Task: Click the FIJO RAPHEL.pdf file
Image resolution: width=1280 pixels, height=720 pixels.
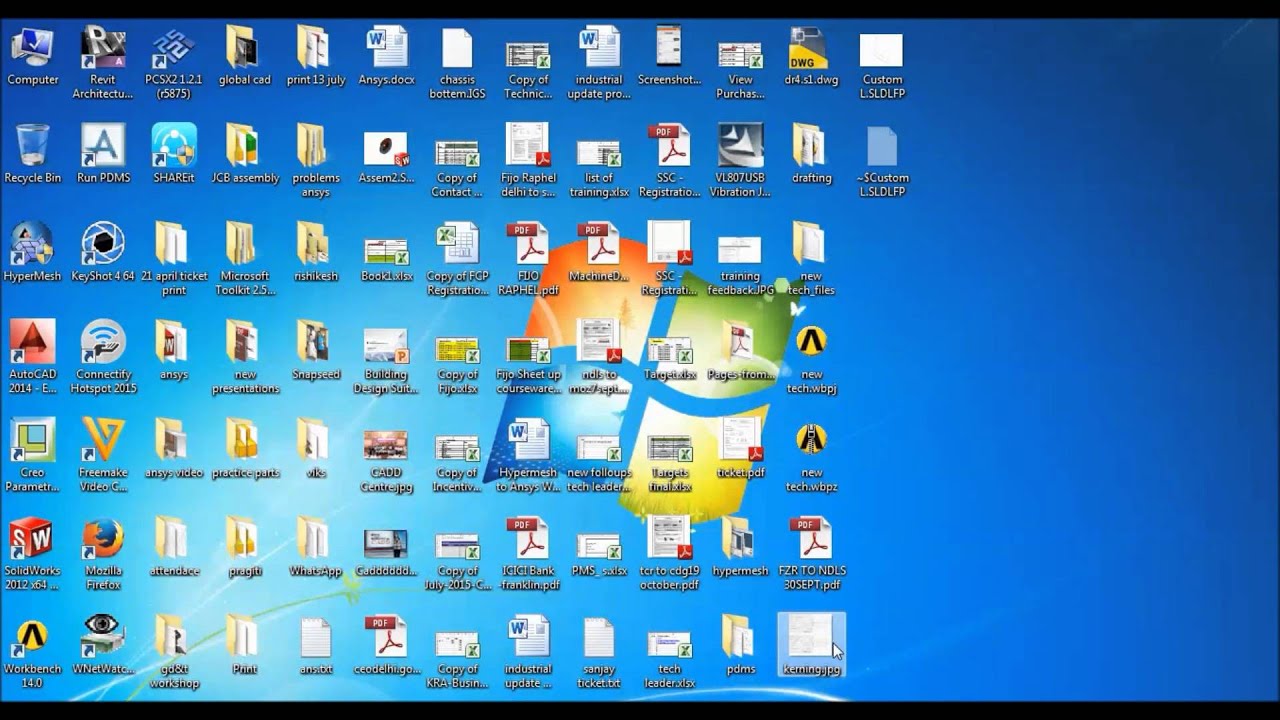Action: tap(528, 259)
